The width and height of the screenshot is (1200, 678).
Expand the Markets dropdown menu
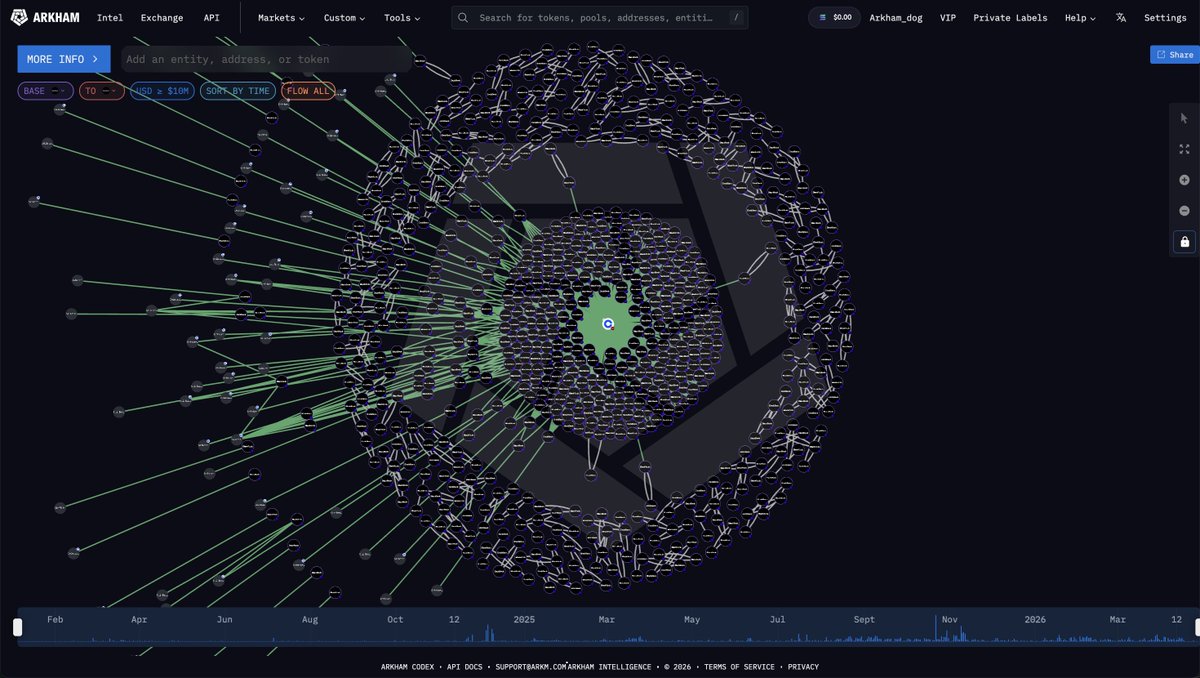(281, 18)
